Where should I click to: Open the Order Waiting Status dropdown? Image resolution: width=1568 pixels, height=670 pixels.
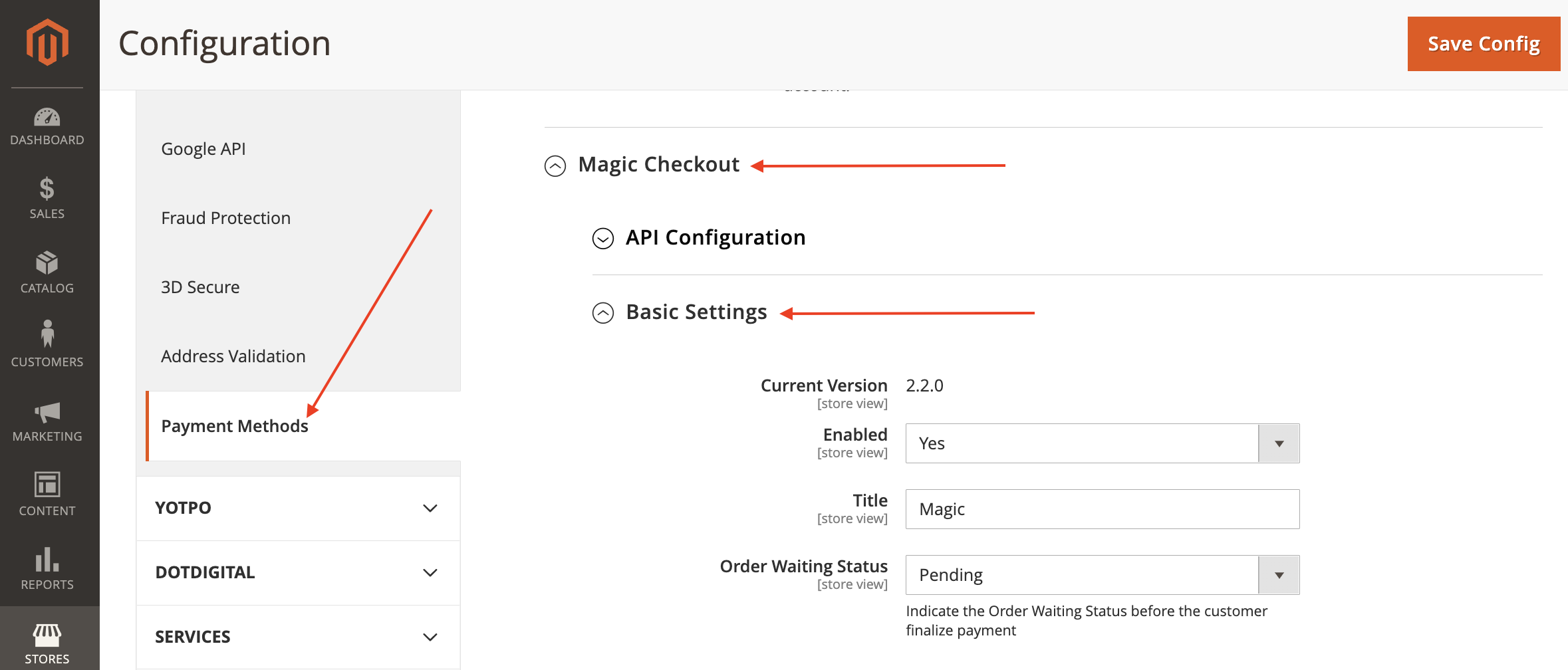pyautogui.click(x=1102, y=575)
